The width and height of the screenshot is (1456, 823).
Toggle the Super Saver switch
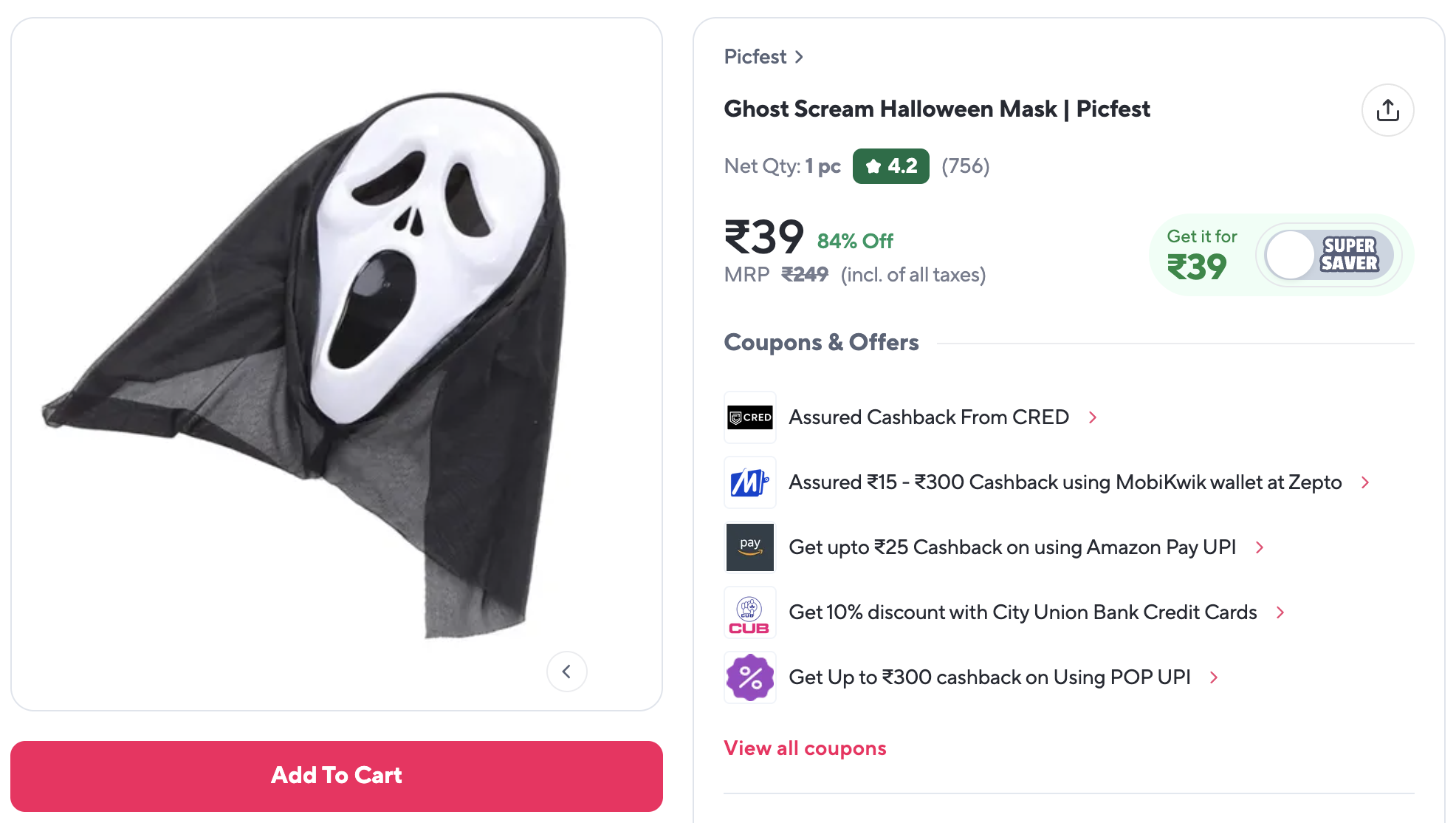(1328, 255)
